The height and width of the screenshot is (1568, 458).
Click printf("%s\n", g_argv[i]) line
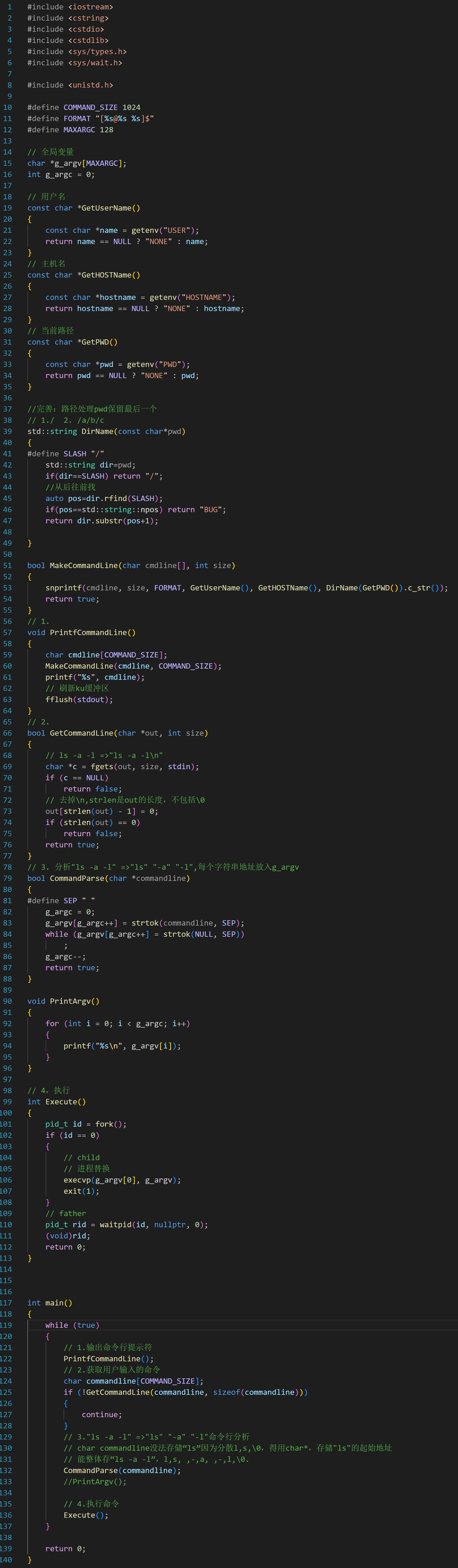coord(122,1046)
